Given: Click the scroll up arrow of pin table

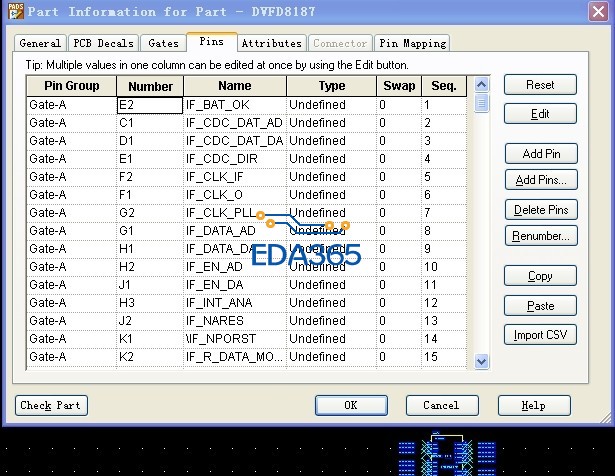Looking at the screenshot, I should 482,84.
